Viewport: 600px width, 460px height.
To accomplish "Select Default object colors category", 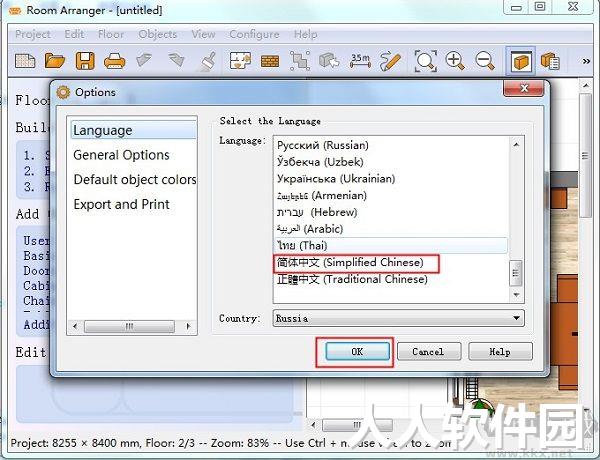I will pyautogui.click(x=135, y=179).
